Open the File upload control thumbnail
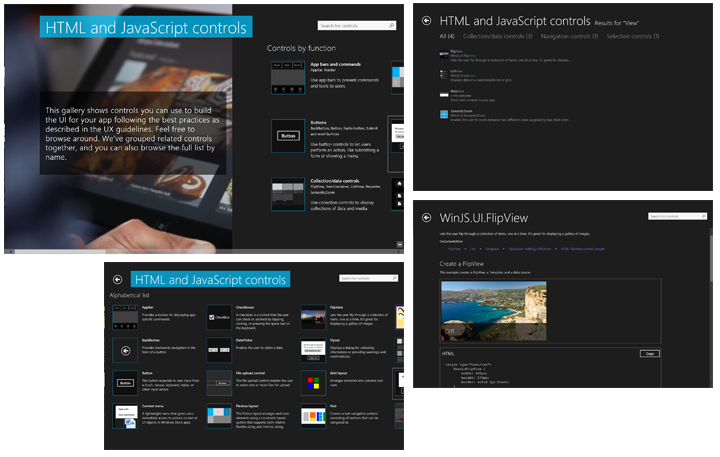The height and width of the screenshot is (457, 720). click(x=219, y=383)
